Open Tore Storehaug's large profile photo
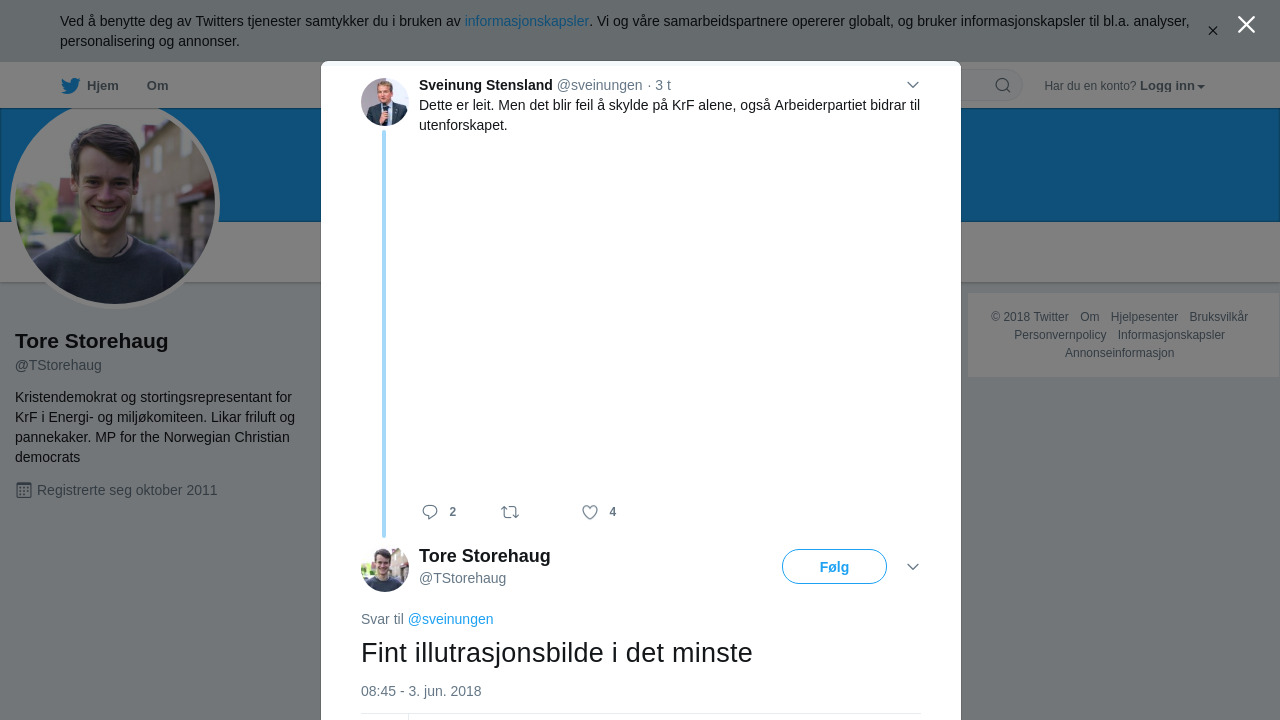The image size is (1280, 720). coord(115,204)
